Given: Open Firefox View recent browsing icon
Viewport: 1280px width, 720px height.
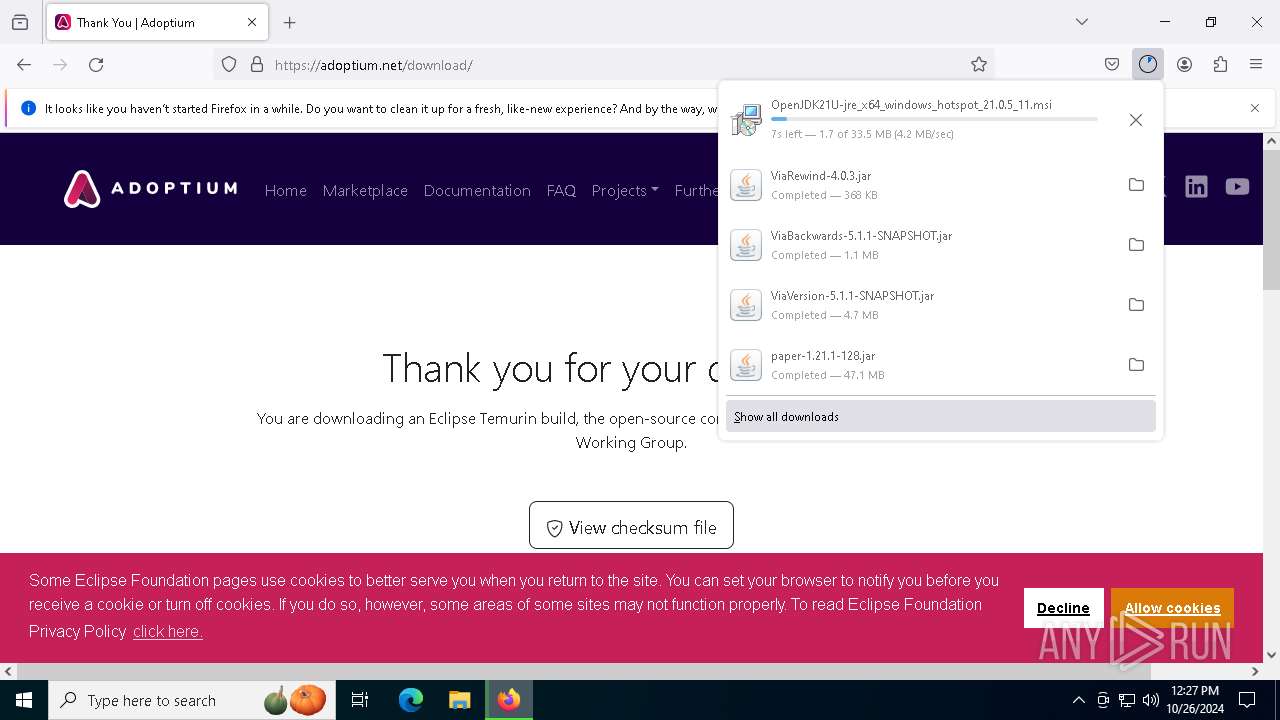Looking at the screenshot, I should click(20, 22).
